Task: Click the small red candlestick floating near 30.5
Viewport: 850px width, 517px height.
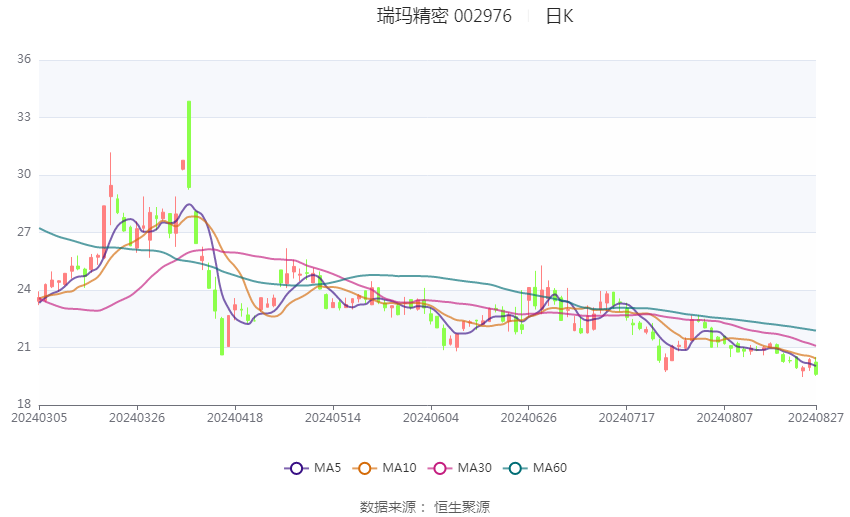Action: pyautogui.click(x=183, y=165)
